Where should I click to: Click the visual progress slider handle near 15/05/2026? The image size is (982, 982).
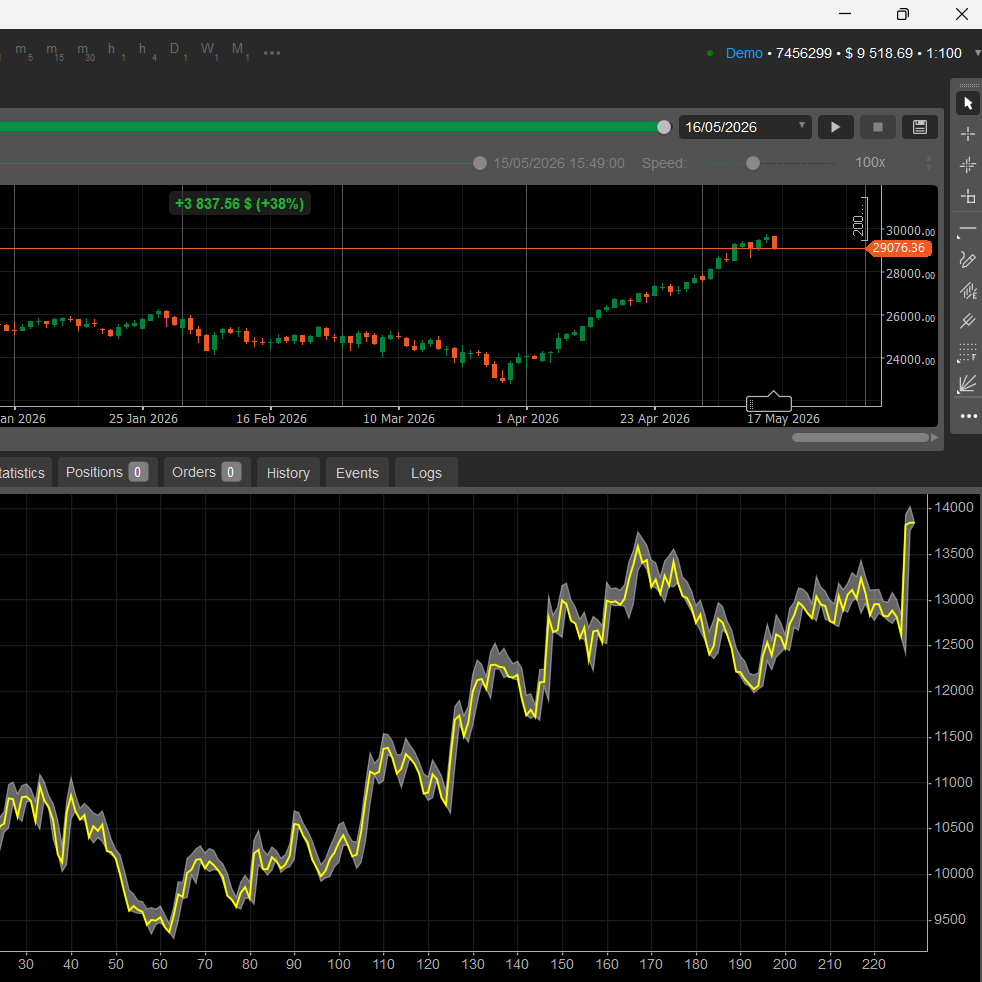point(480,163)
